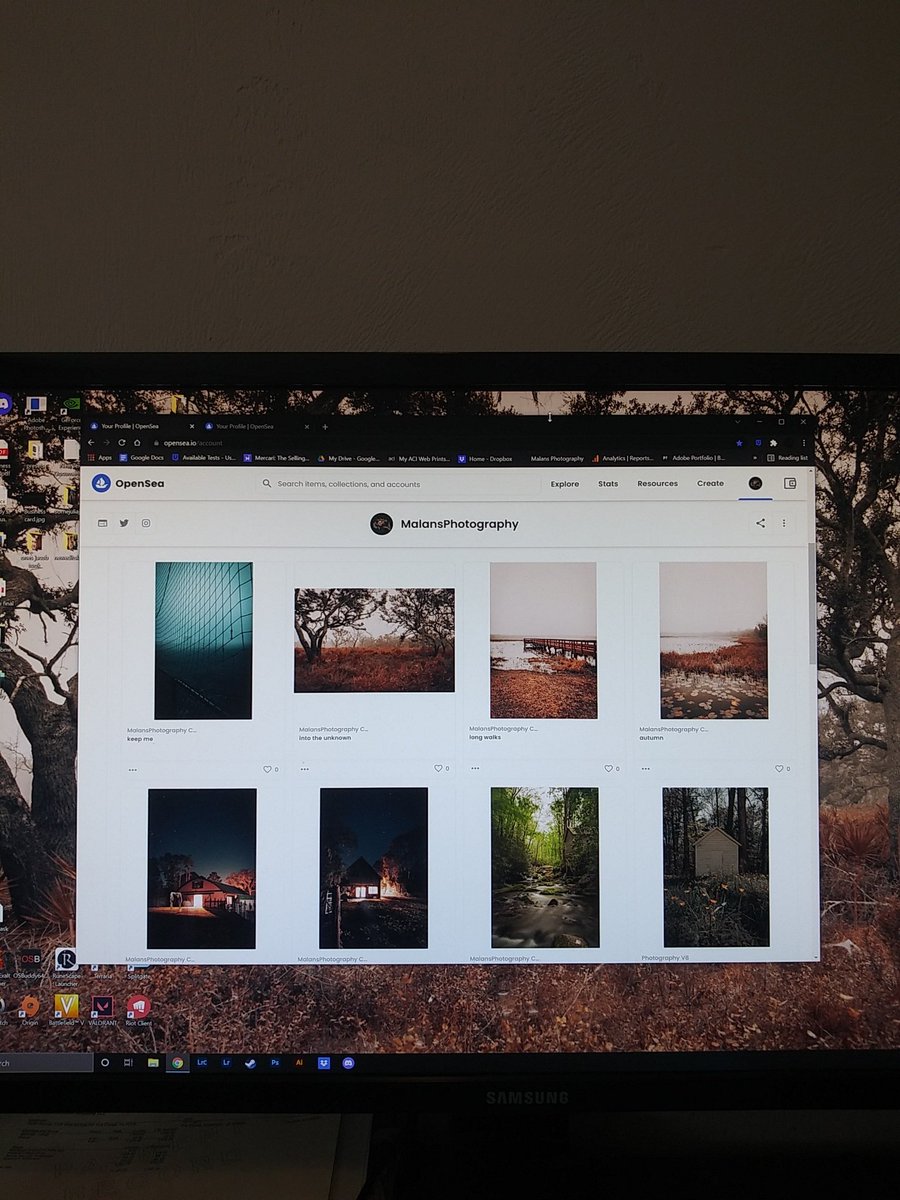Open the more options dots on 'into the unknown' card

point(304,769)
